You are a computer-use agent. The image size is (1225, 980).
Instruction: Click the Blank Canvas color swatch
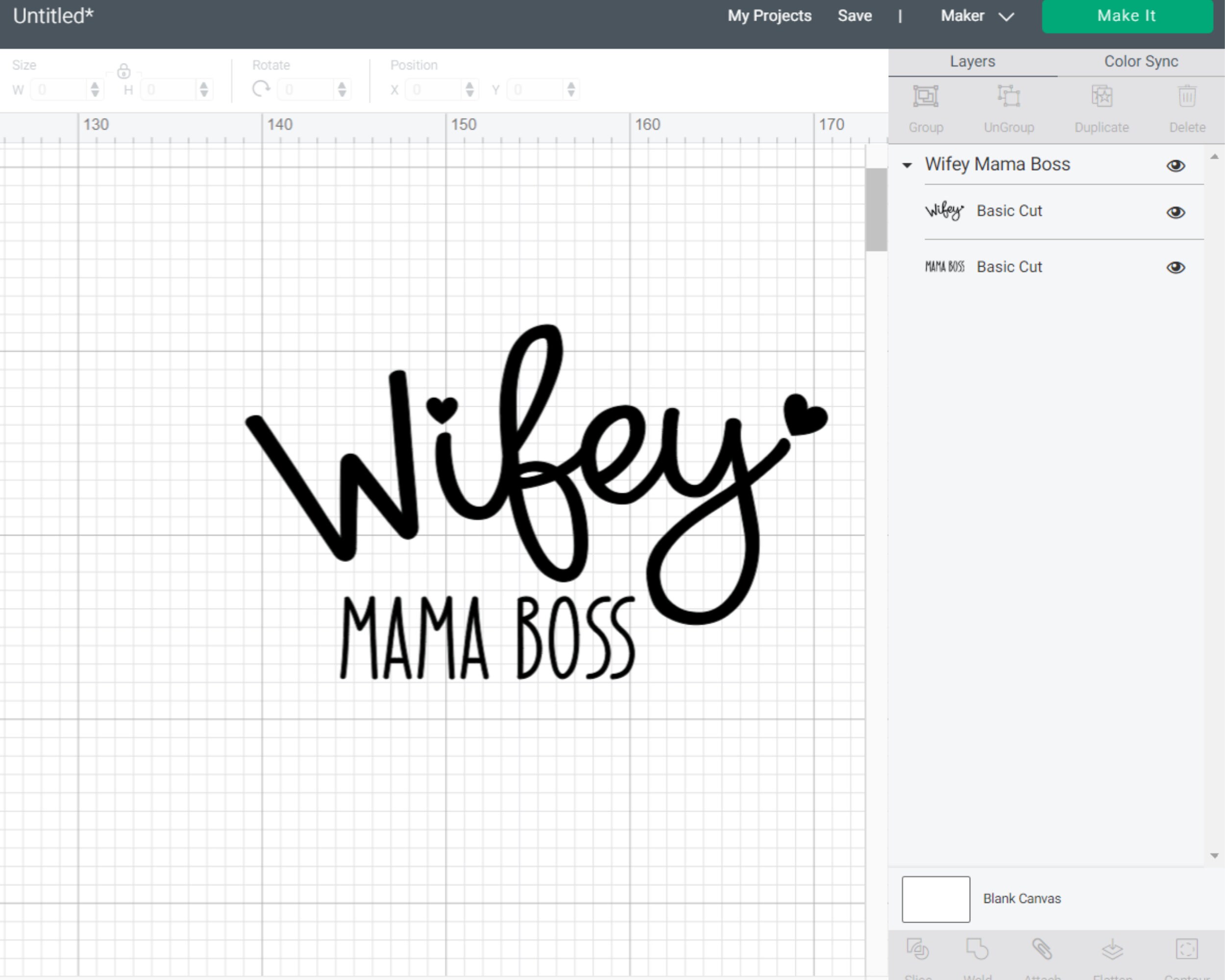coord(936,899)
